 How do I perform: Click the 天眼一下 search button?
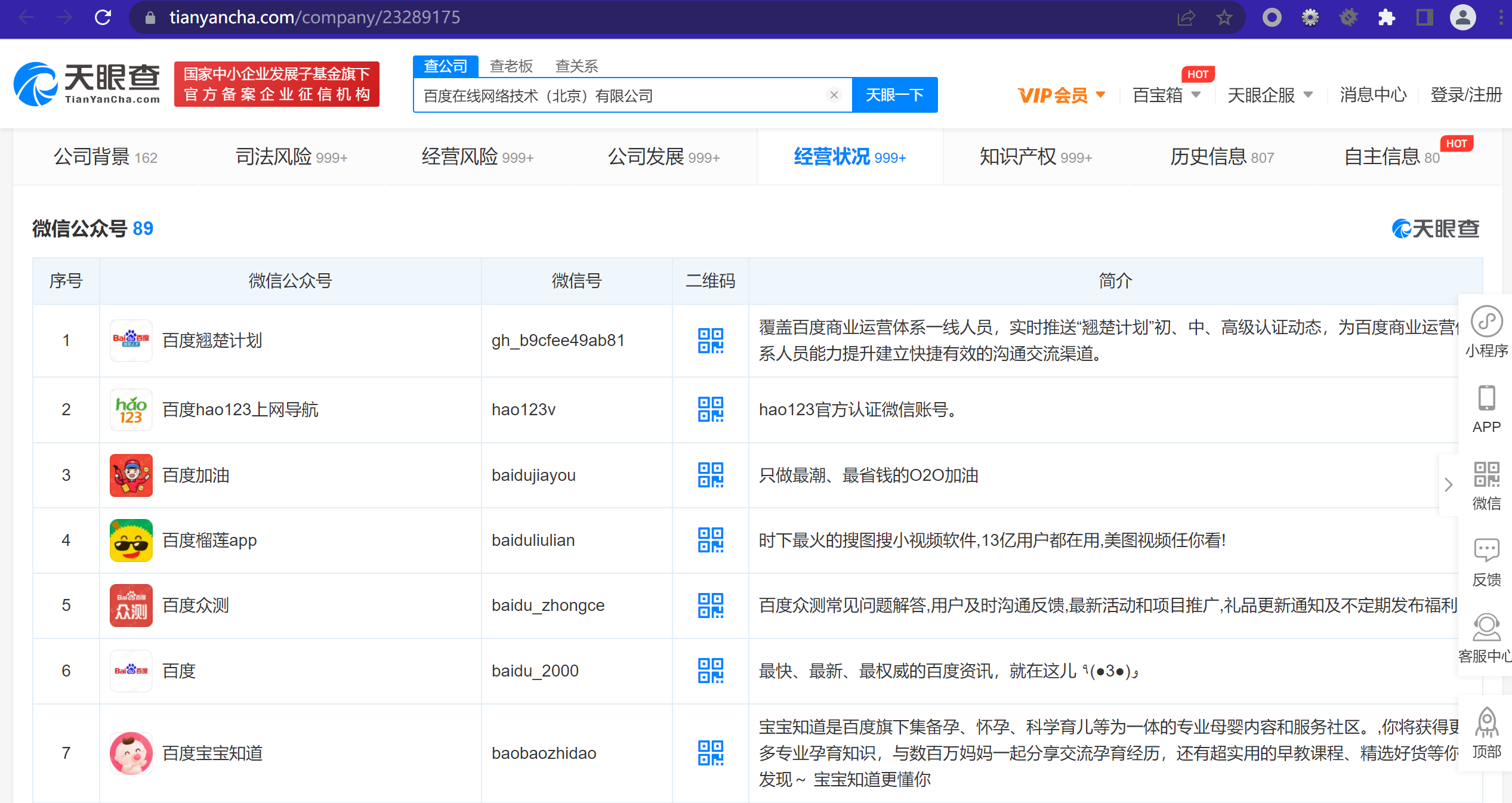895,95
